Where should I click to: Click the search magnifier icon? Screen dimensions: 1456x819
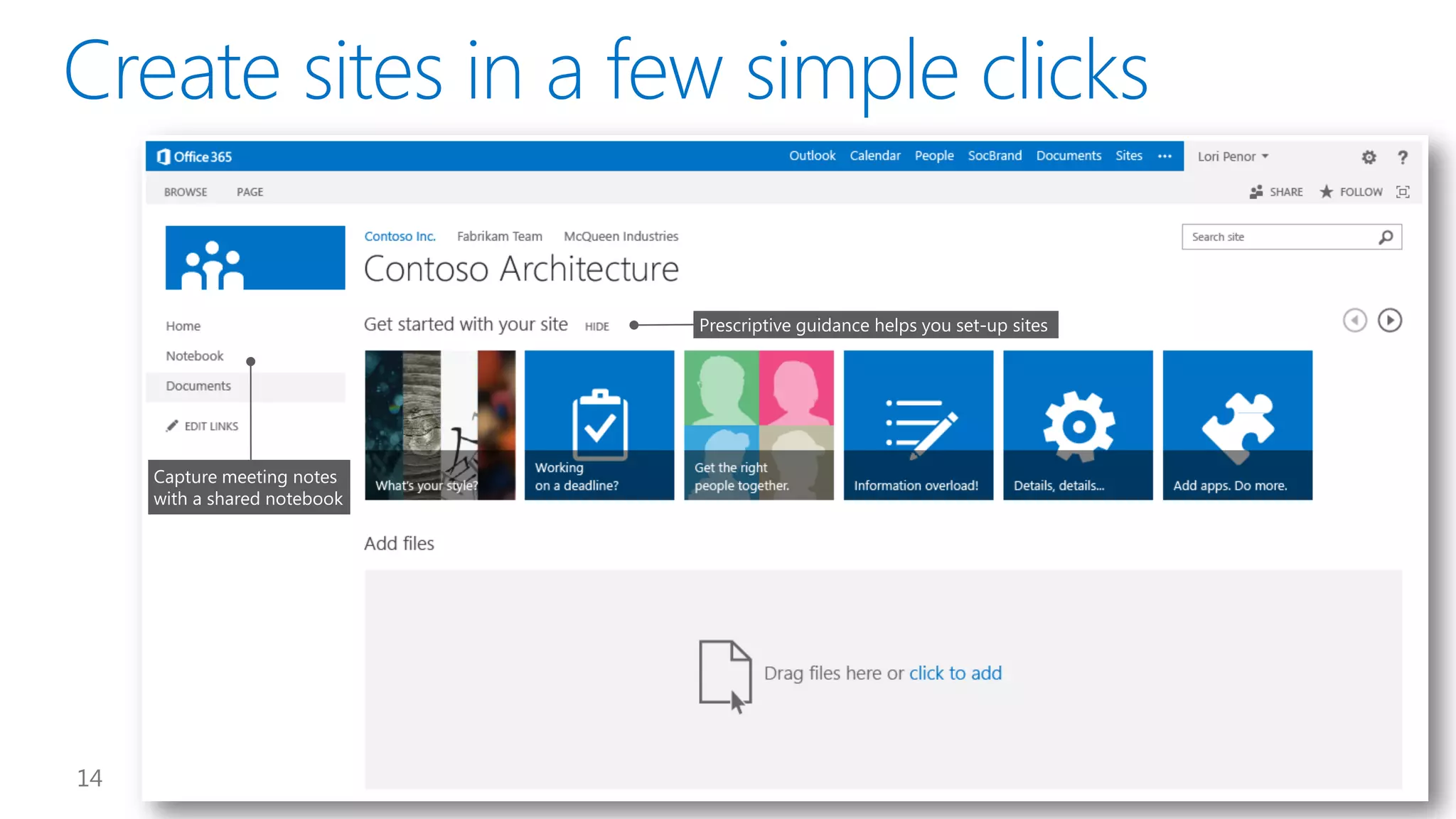1386,237
